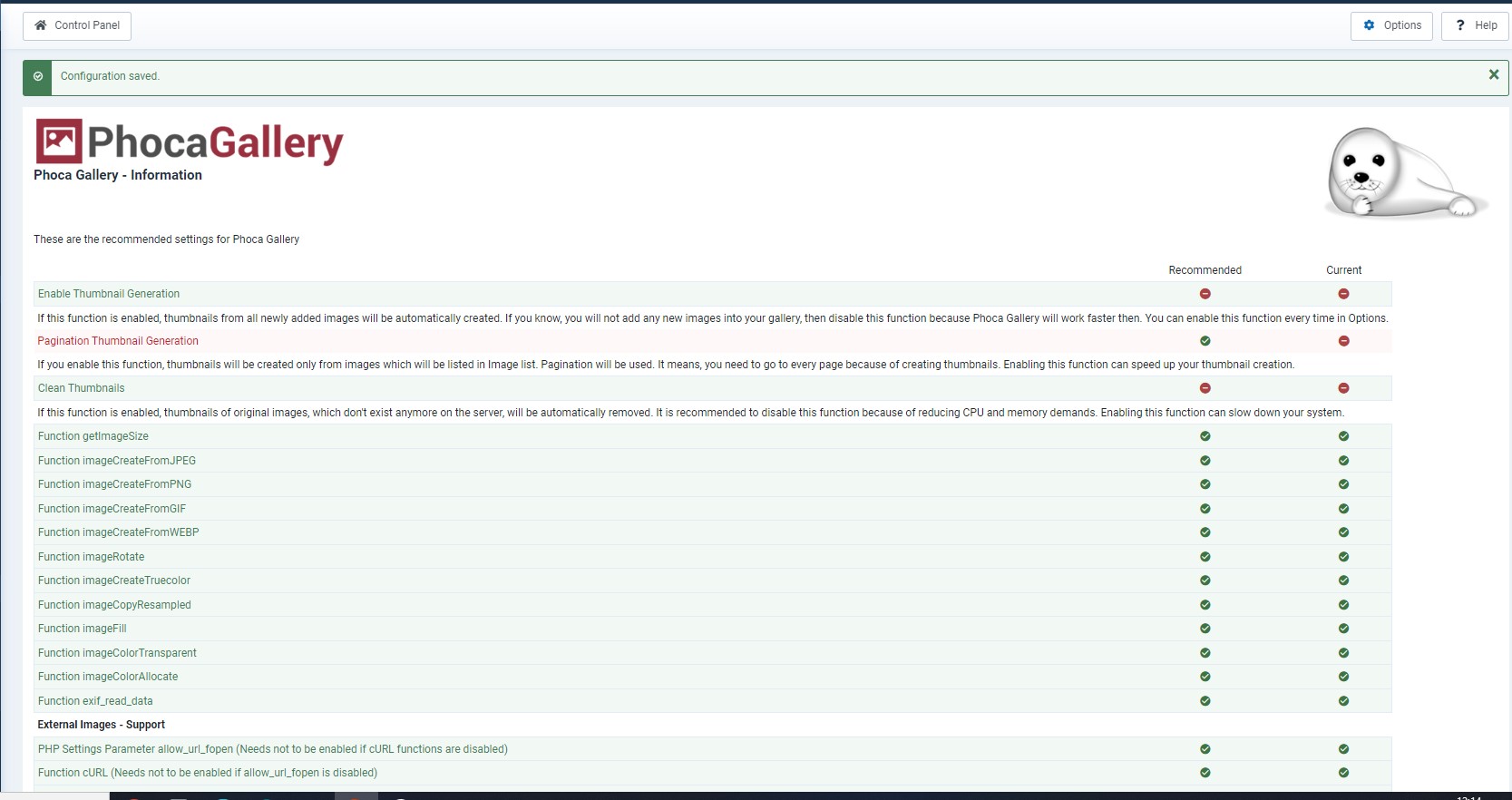Click recommended status icon for Clean Thumbnails
1512x800 pixels.
pos(1205,388)
